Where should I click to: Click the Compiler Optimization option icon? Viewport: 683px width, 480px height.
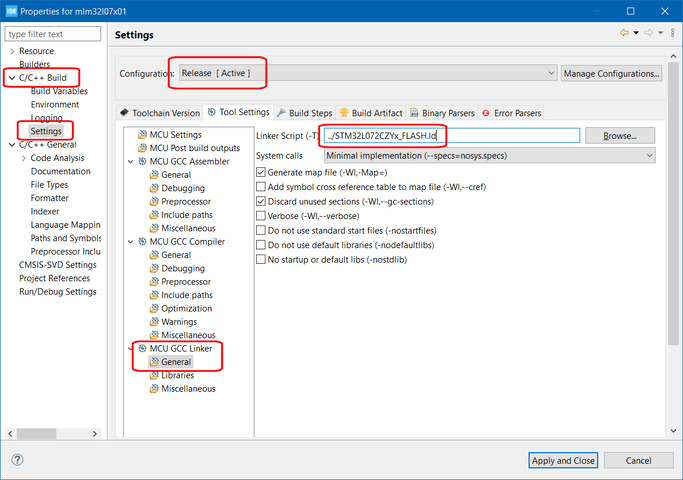[154, 308]
